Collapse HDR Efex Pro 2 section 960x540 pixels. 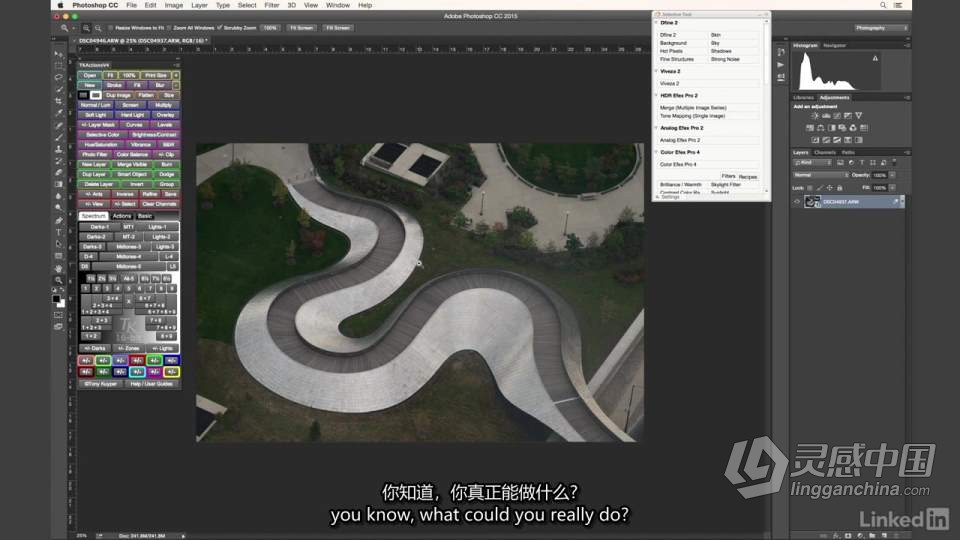(x=656, y=96)
